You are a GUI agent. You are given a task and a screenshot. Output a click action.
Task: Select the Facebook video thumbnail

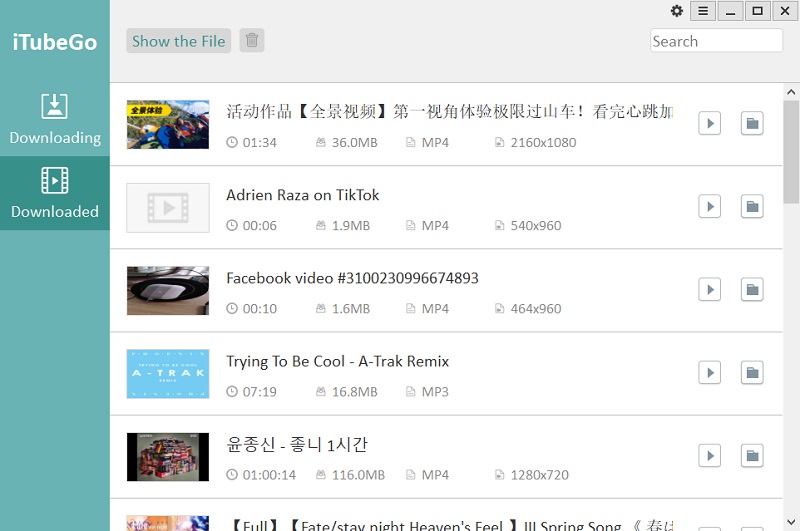pos(168,291)
